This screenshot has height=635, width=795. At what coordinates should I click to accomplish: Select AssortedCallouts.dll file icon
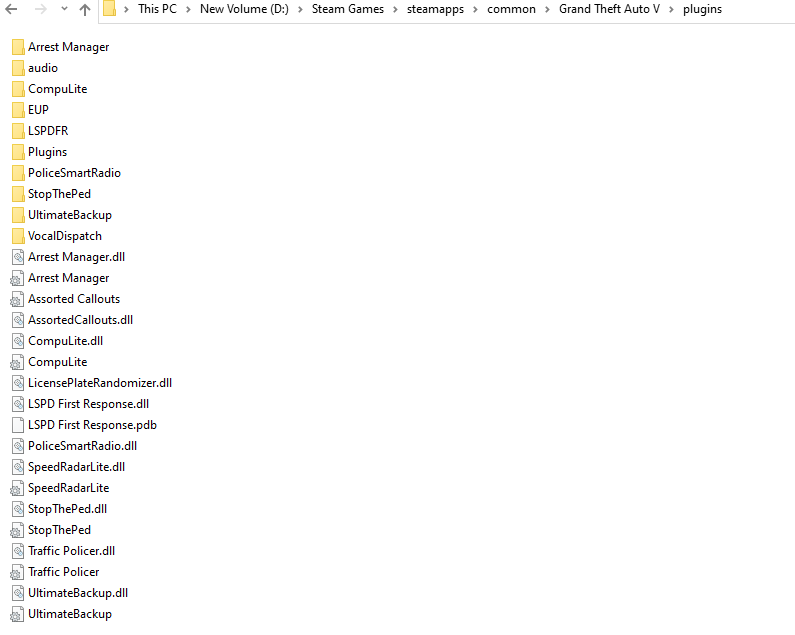pos(18,320)
